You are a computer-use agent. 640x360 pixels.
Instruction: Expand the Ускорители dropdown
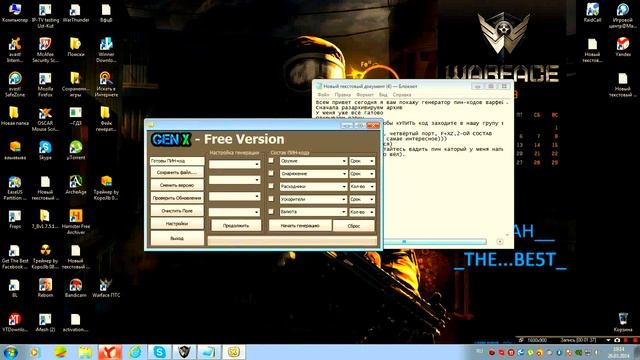313,199
